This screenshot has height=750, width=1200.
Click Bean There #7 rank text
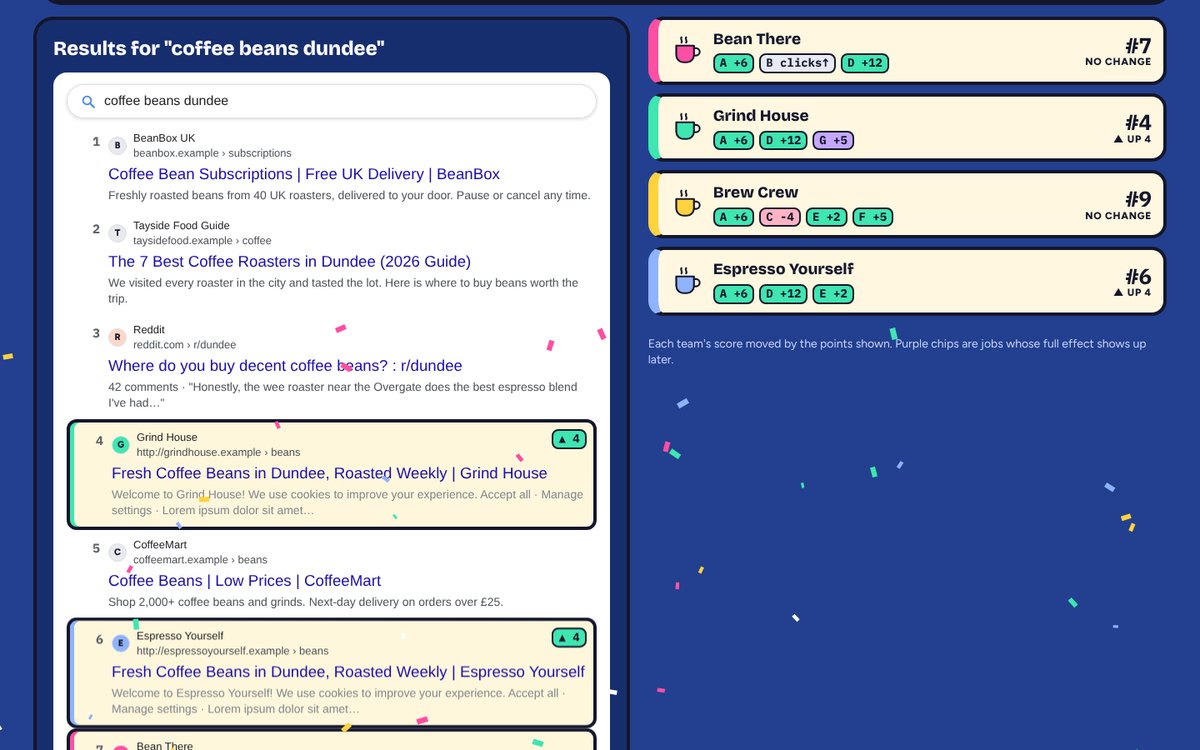click(1138, 45)
